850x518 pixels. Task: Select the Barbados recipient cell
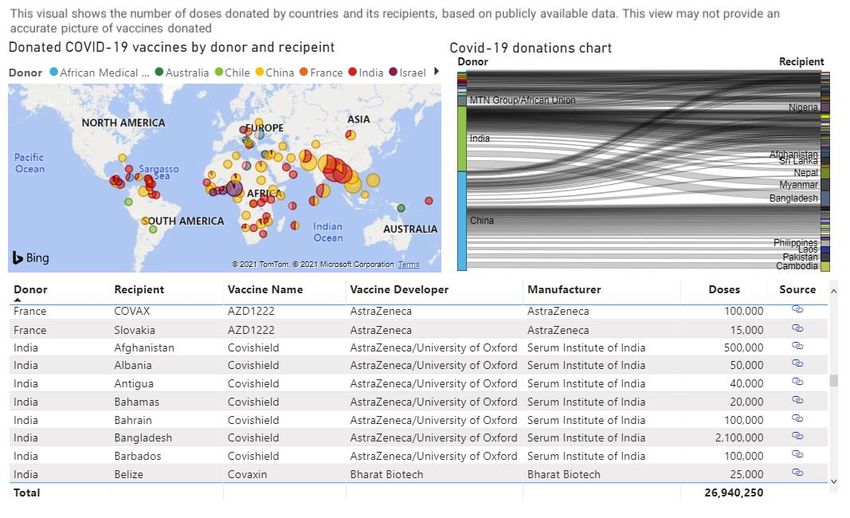pyautogui.click(x=137, y=456)
